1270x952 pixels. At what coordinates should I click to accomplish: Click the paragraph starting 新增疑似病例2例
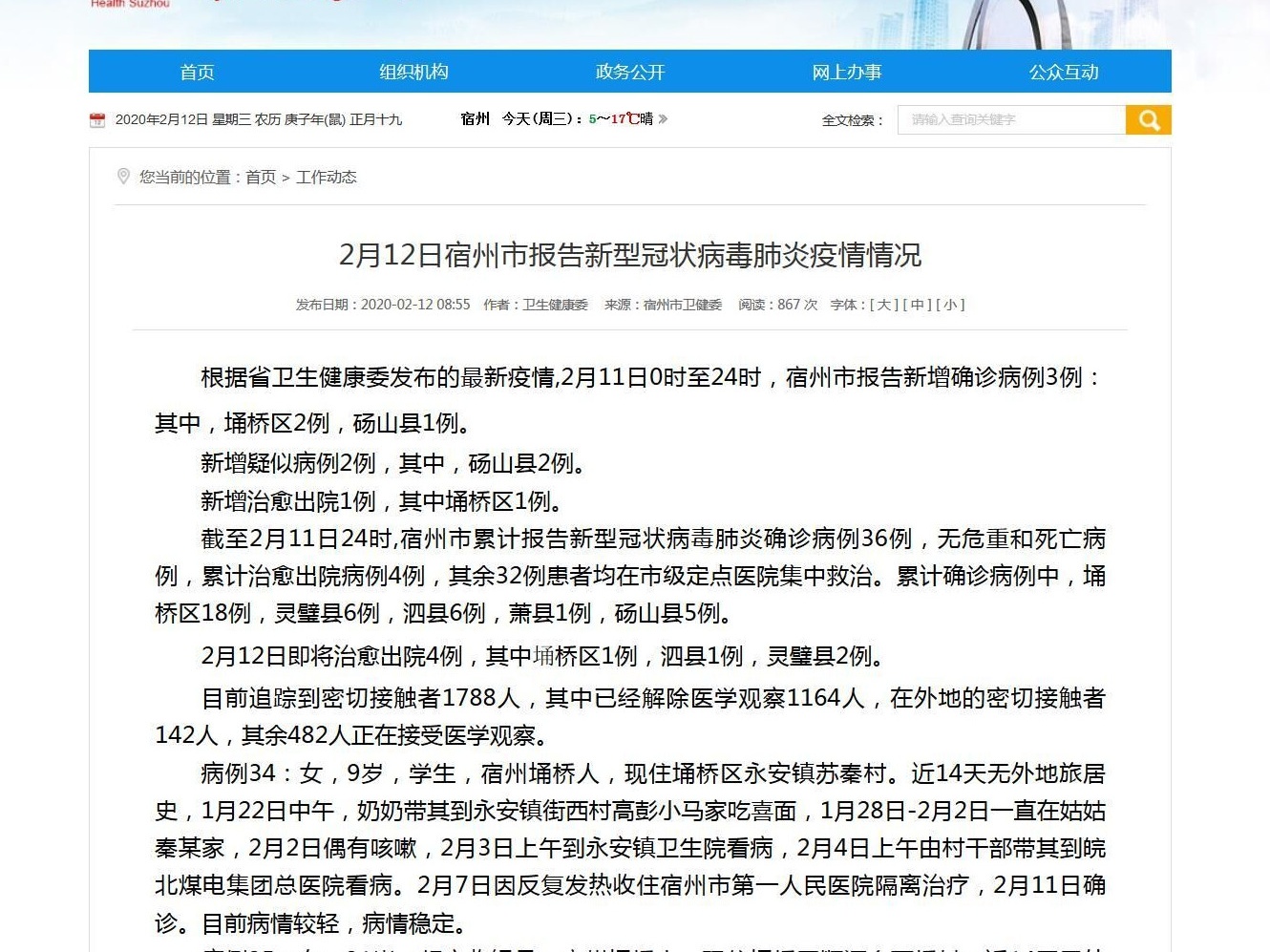coord(392,463)
